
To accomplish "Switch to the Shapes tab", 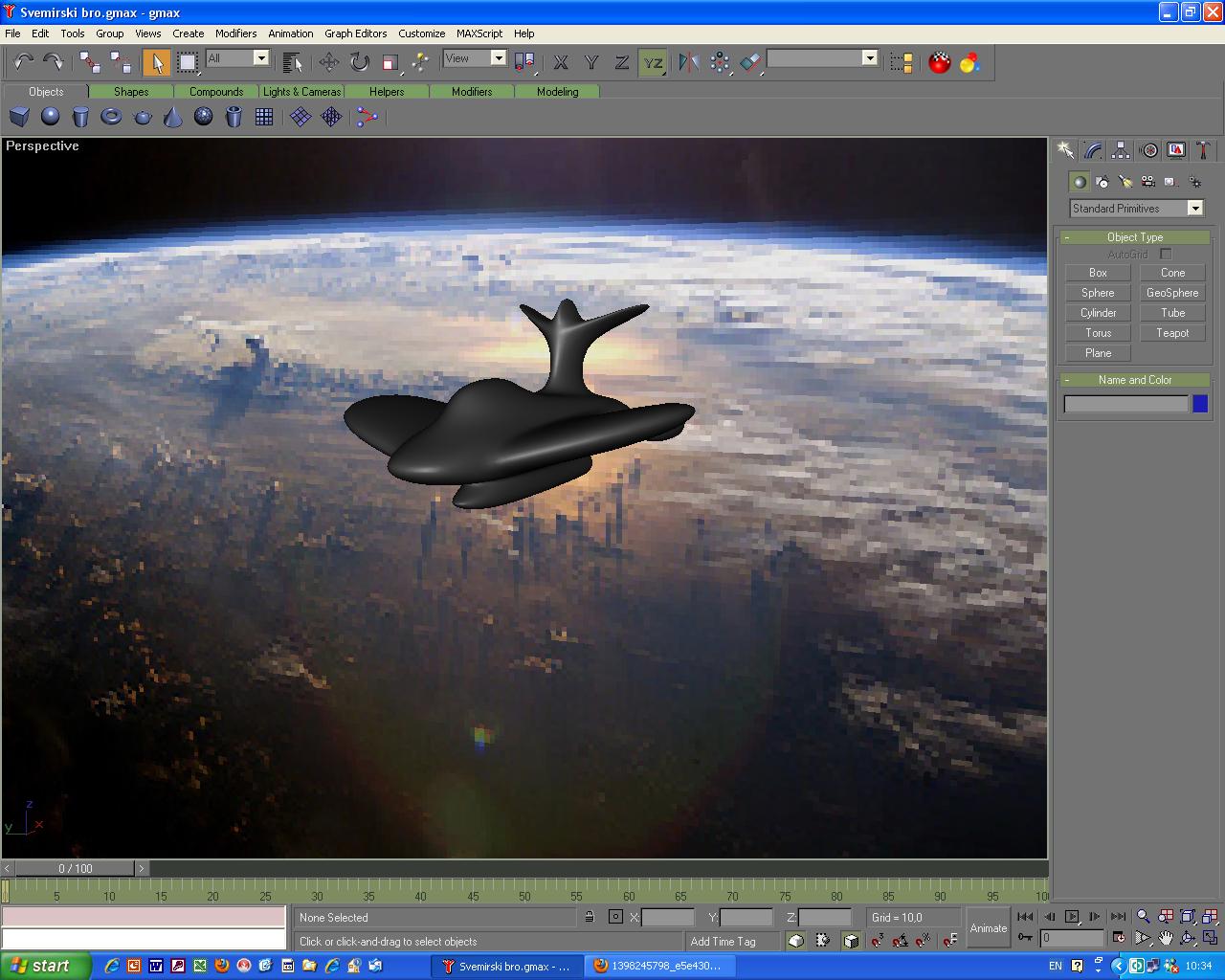I will (131, 92).
